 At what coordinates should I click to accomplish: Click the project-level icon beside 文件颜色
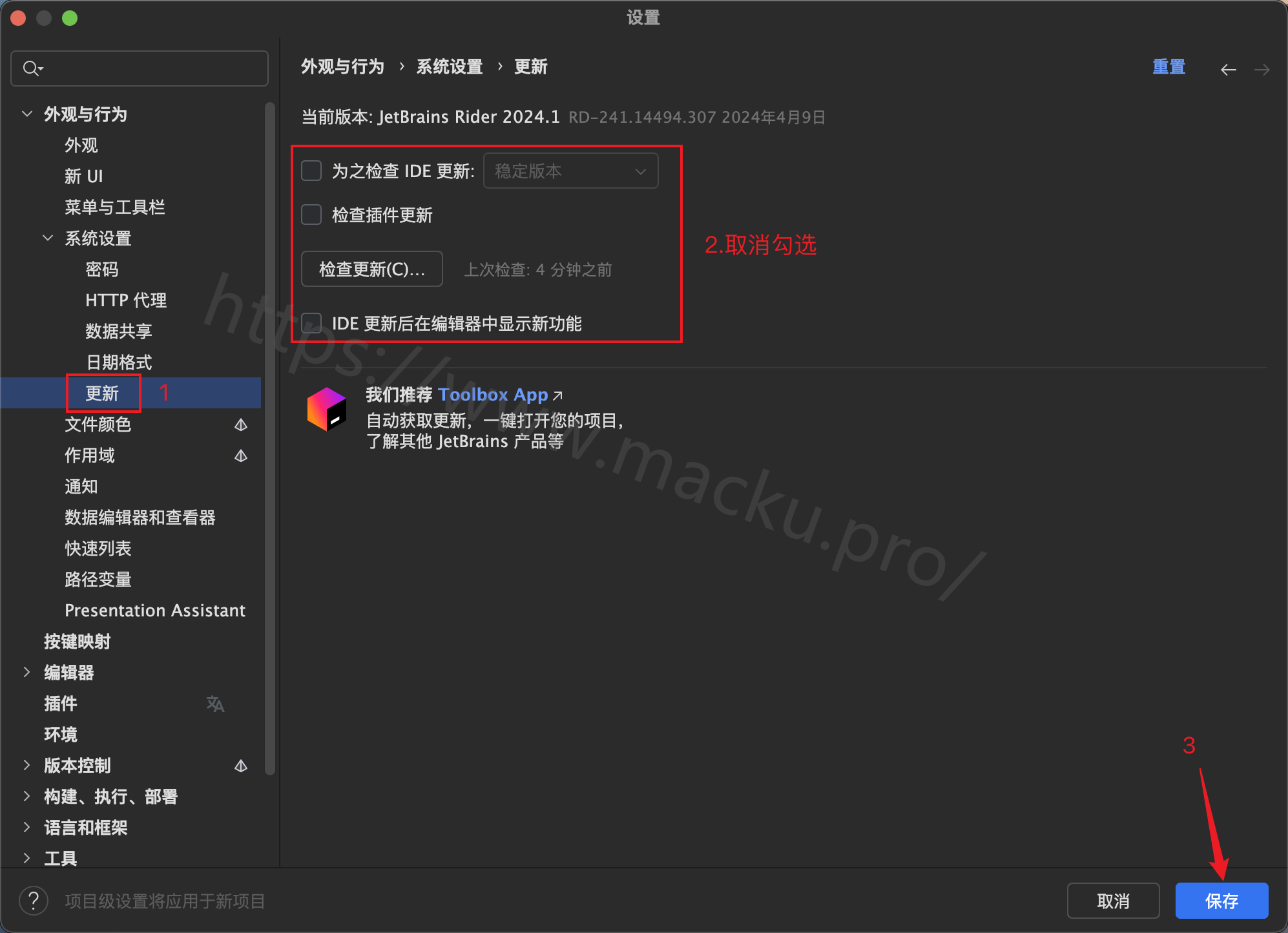[x=241, y=425]
